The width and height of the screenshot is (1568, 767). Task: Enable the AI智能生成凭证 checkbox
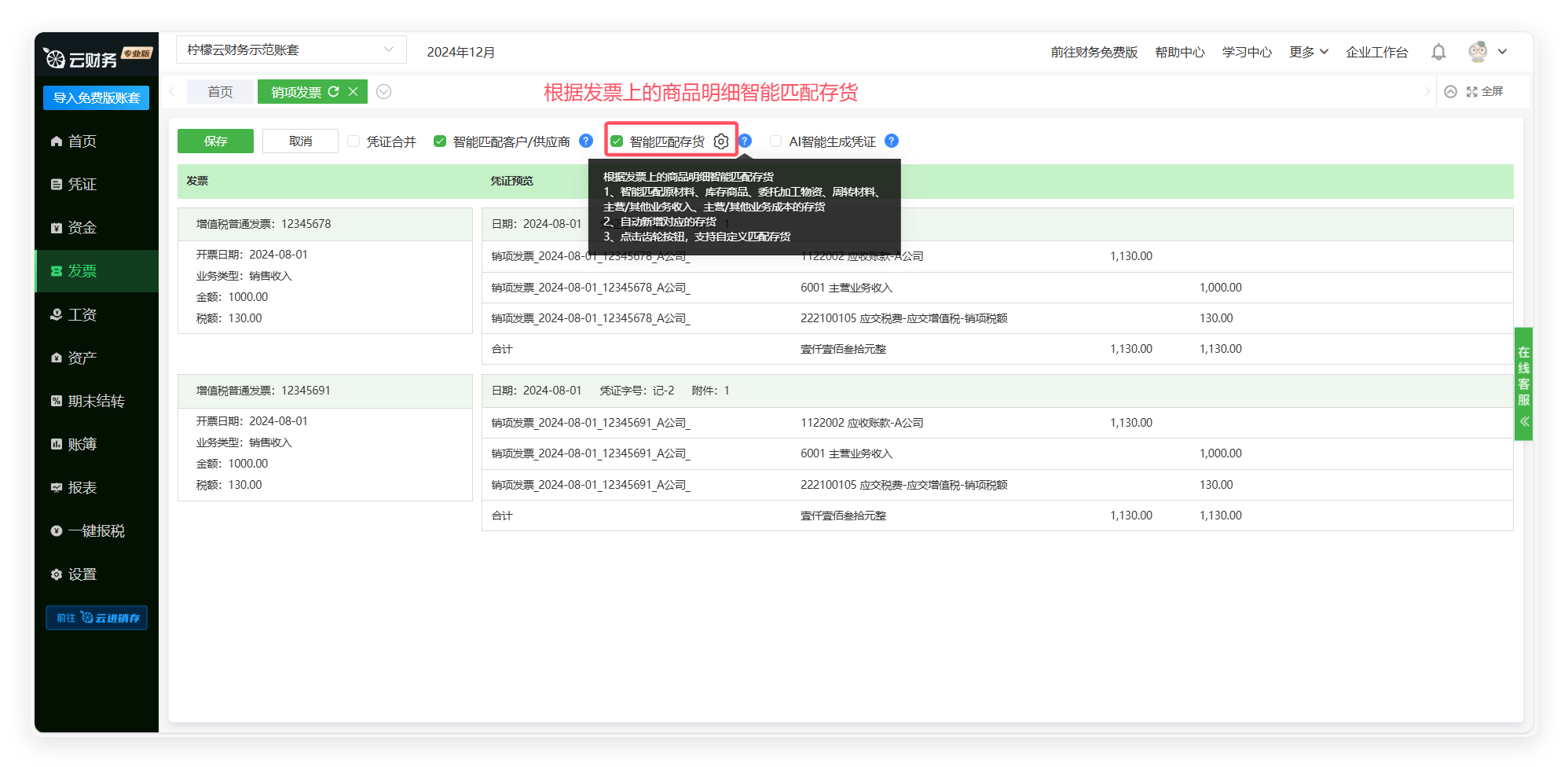[776, 141]
